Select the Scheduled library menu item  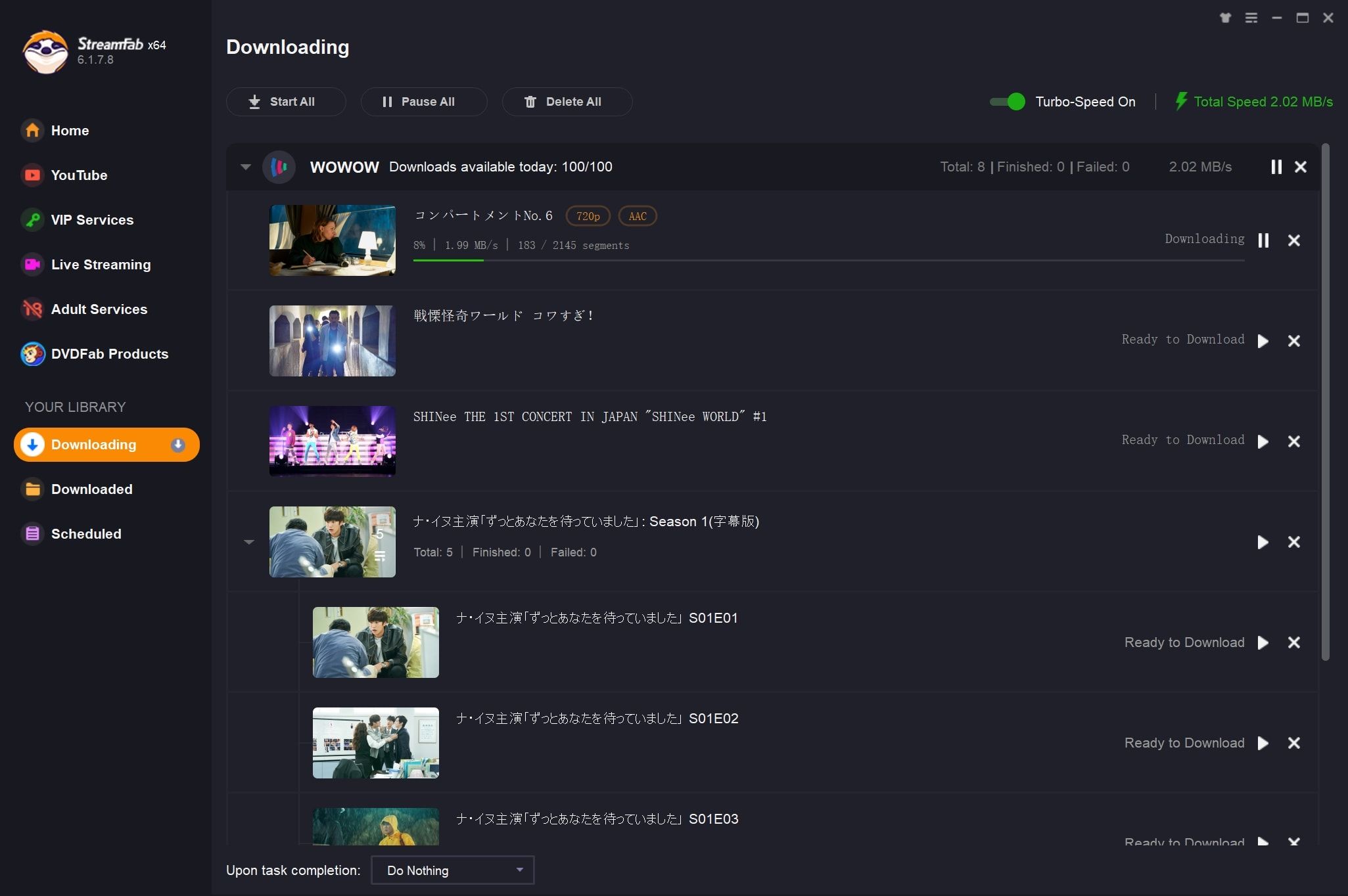[86, 533]
